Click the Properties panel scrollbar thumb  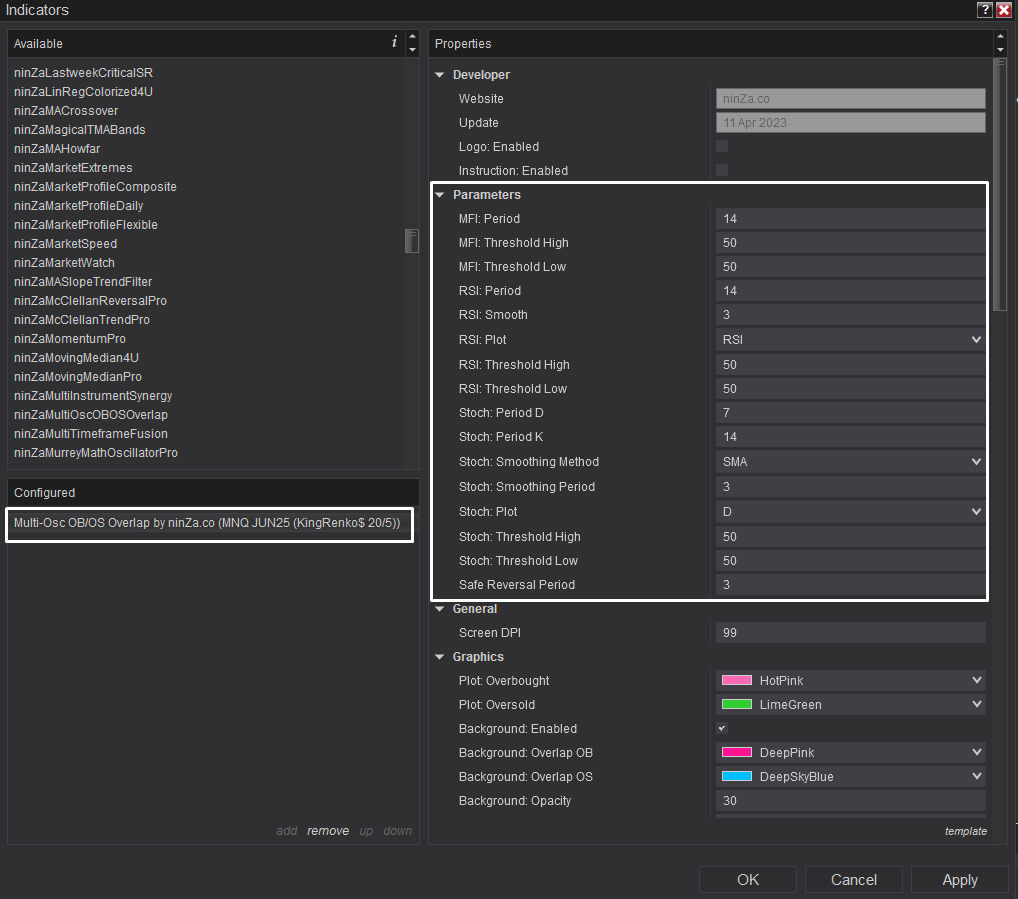click(x=1000, y=185)
